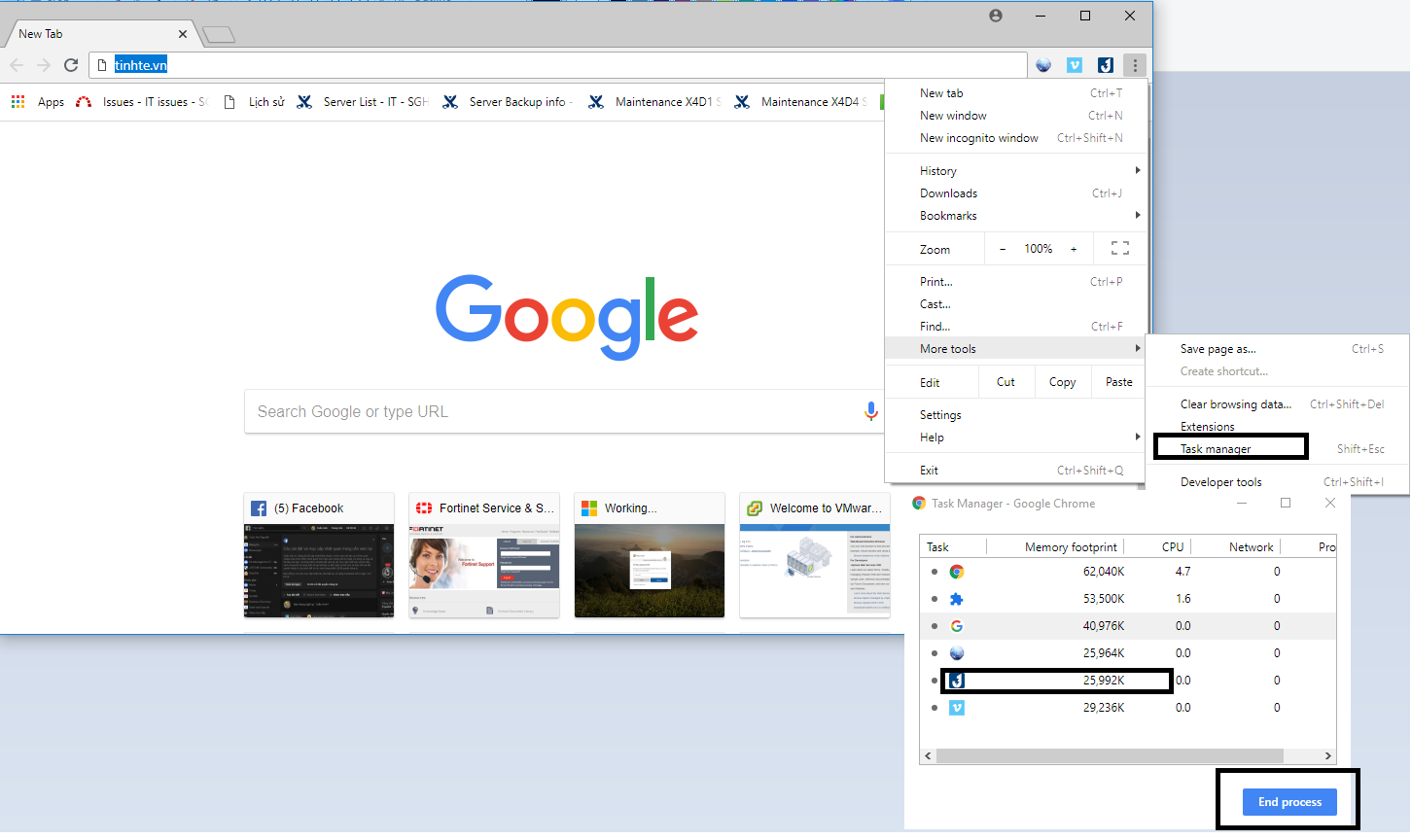Click Task Manager horizontal scrollbar right arrow

tap(1327, 755)
